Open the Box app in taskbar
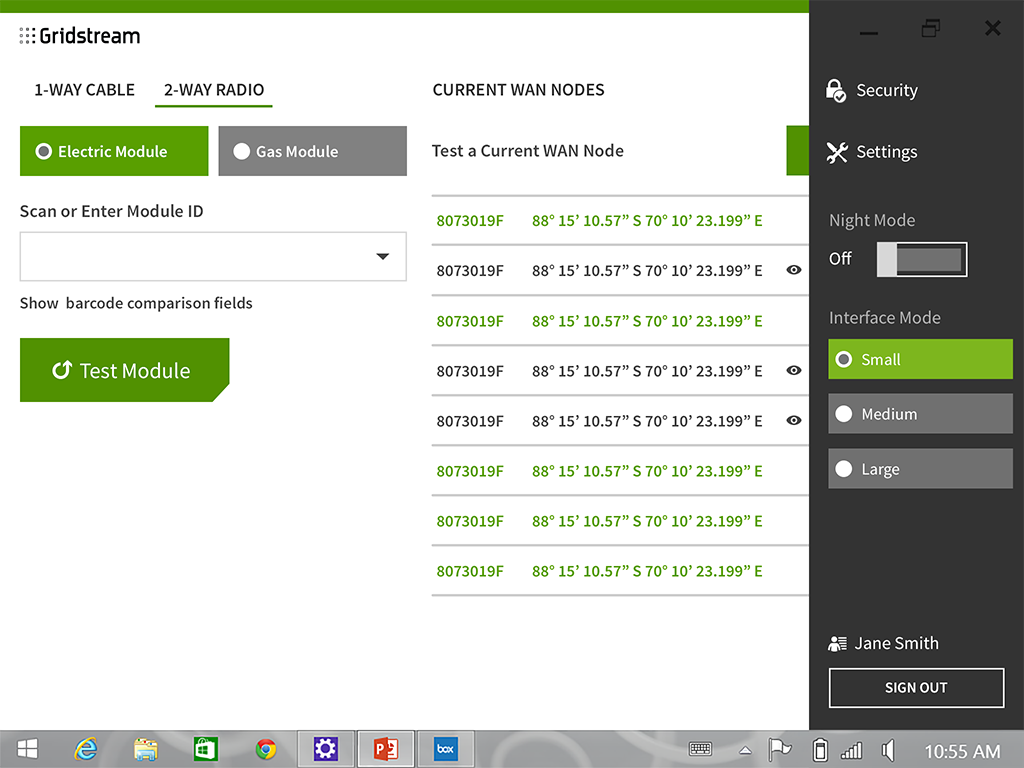The width and height of the screenshot is (1024, 768). (445, 749)
